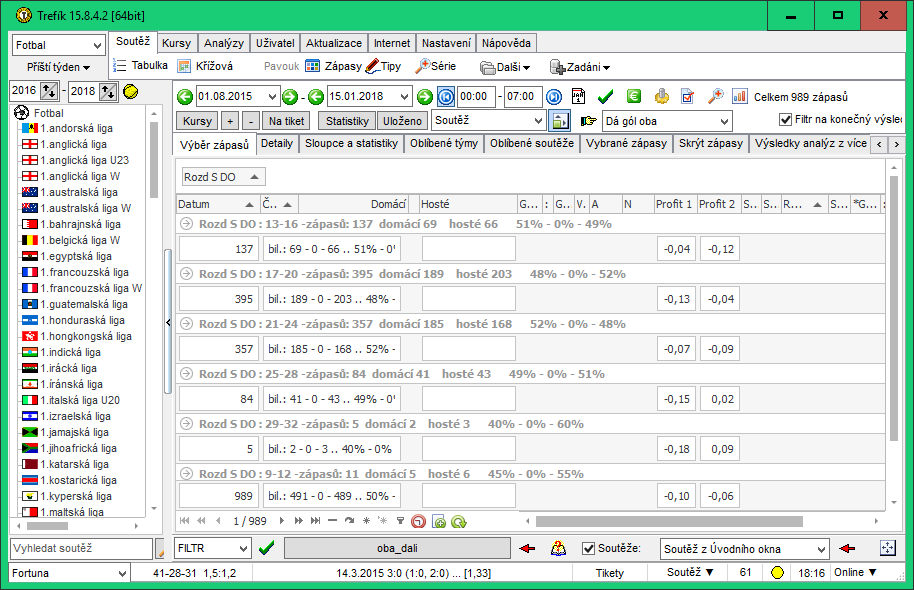Open the FILTR combo box
The image size is (914, 590).
click(213, 548)
